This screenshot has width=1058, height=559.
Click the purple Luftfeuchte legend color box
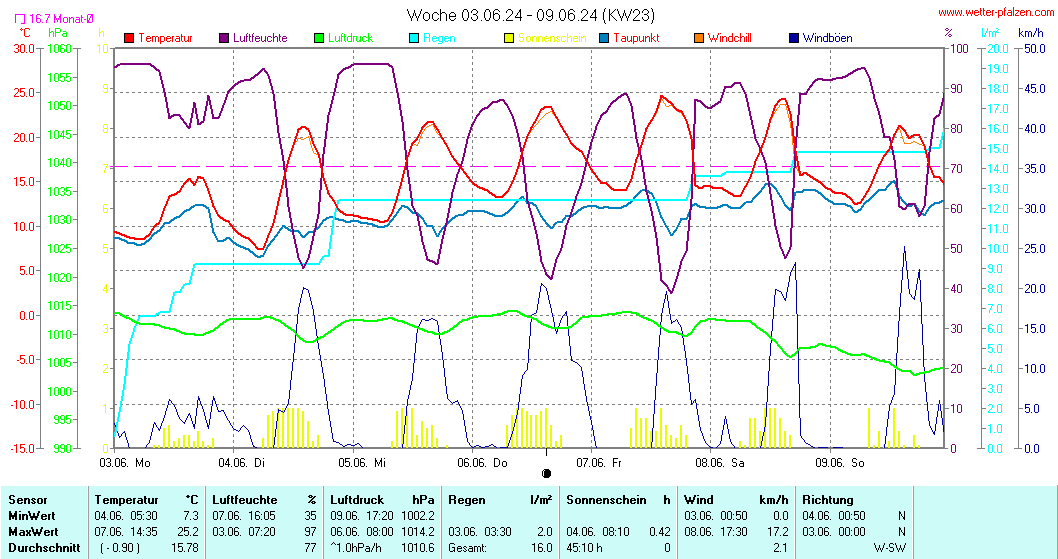pyautogui.click(x=224, y=38)
